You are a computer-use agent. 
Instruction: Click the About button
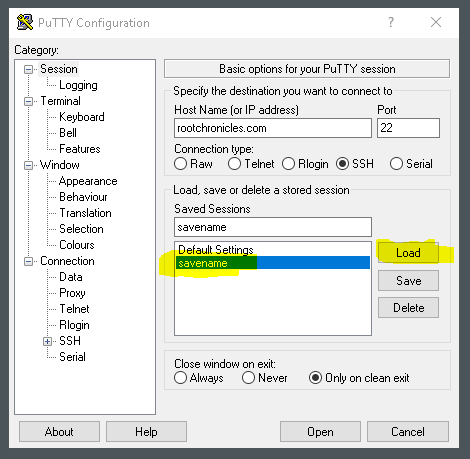click(x=59, y=432)
